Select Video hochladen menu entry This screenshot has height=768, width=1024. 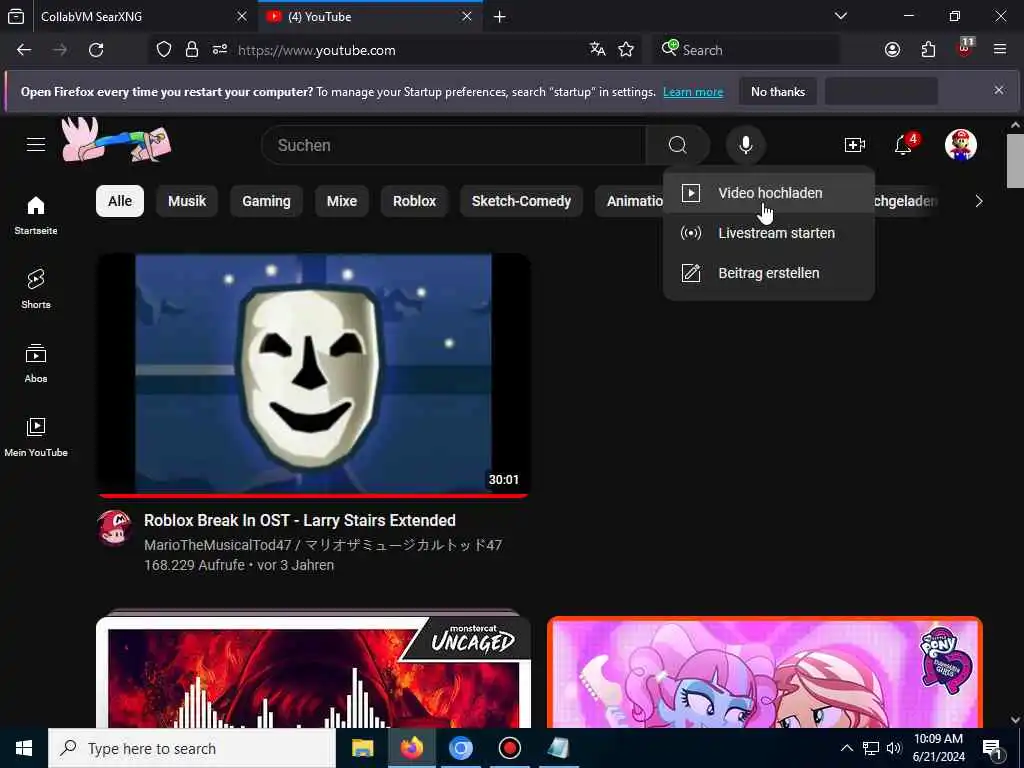769,193
